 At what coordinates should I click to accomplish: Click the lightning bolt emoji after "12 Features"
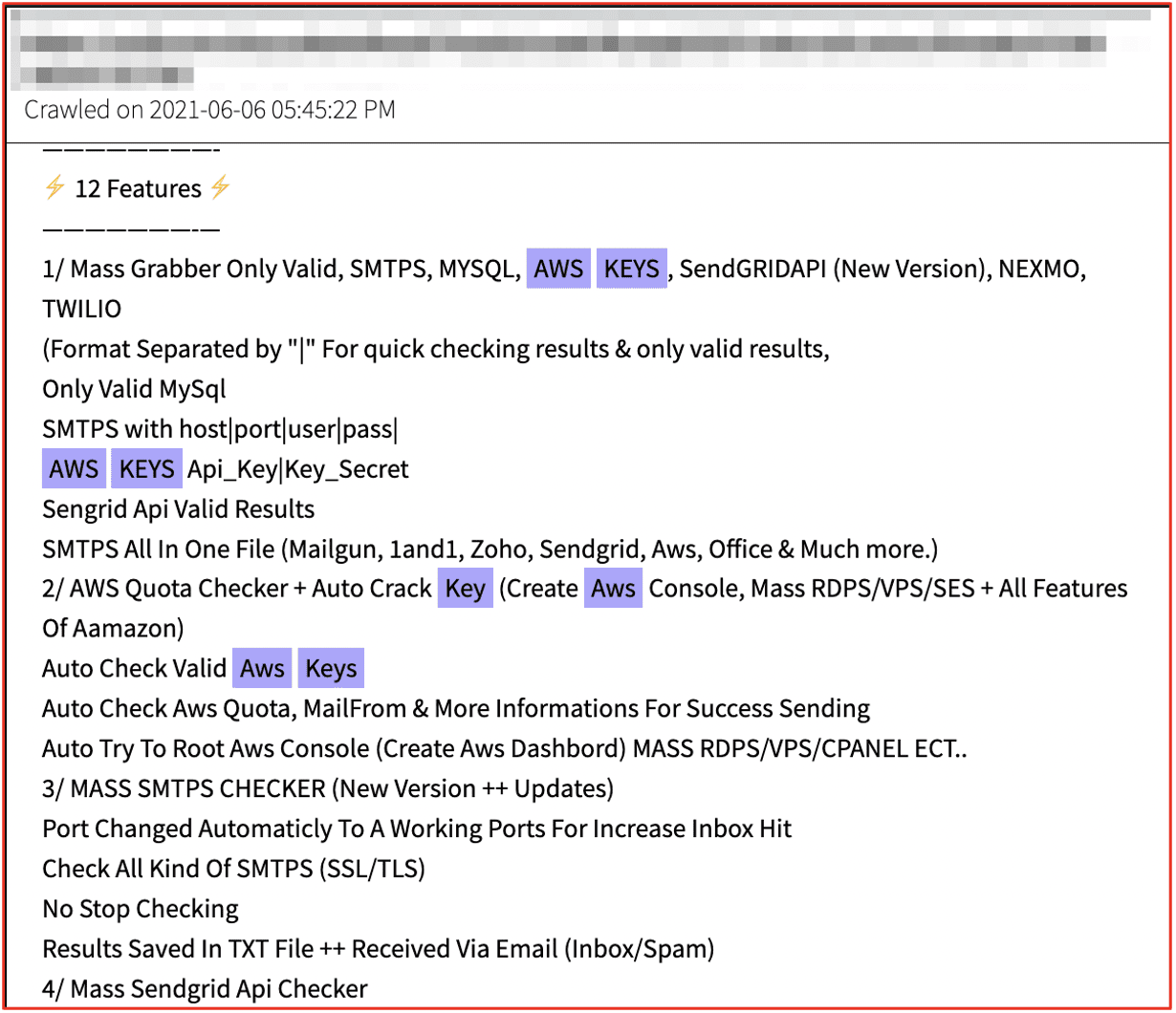tap(220, 188)
